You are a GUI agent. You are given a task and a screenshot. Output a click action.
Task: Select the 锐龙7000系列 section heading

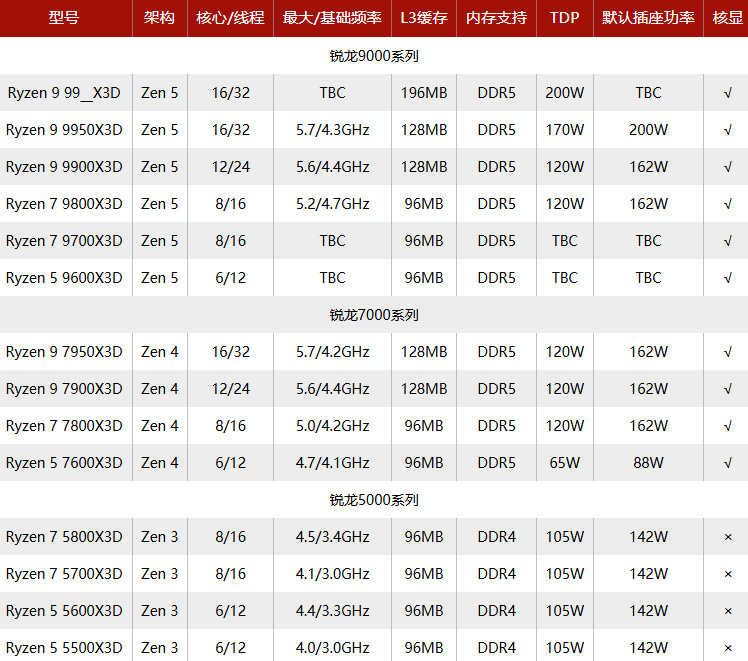[x=374, y=315]
